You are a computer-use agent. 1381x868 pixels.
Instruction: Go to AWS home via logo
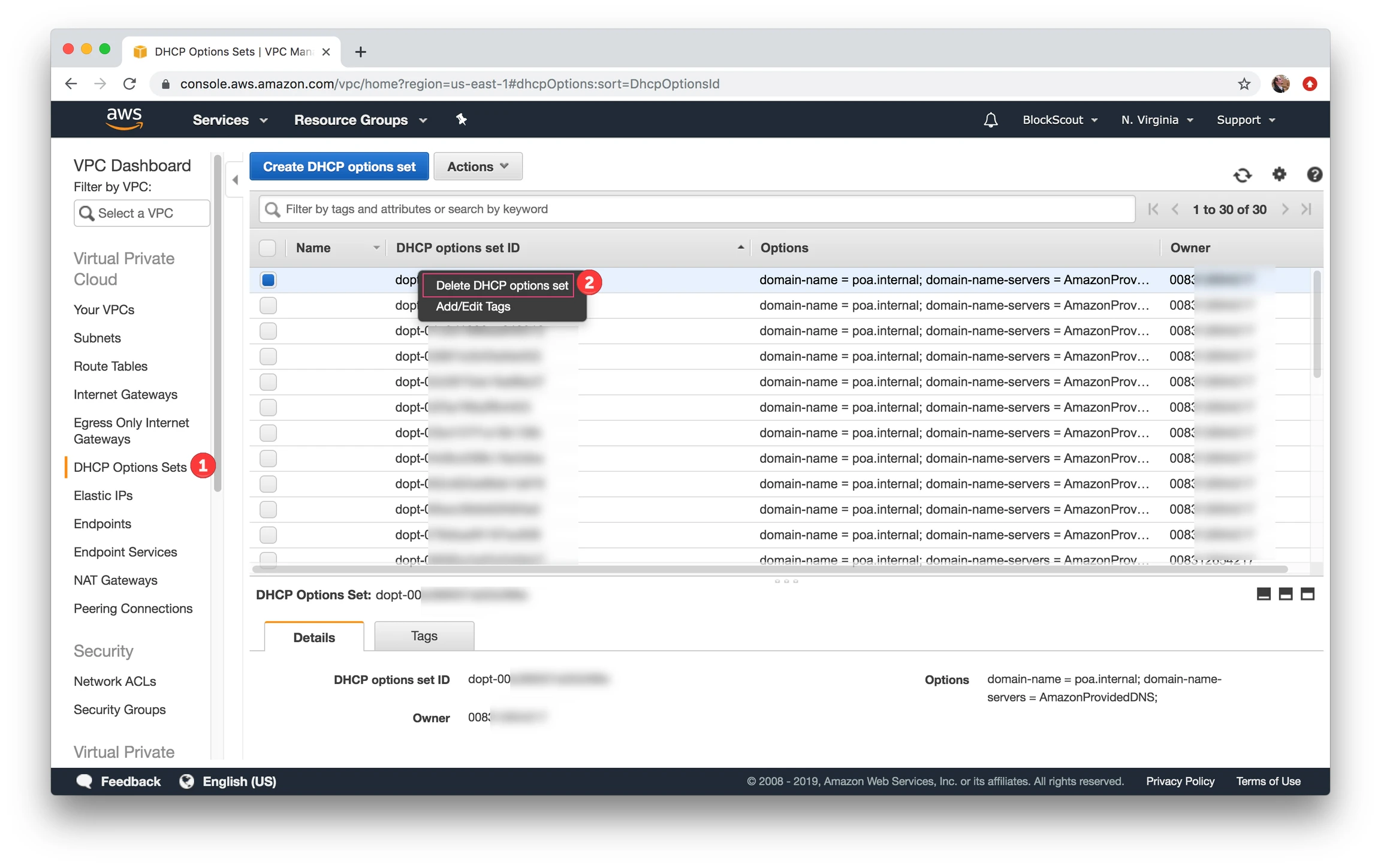[124, 119]
